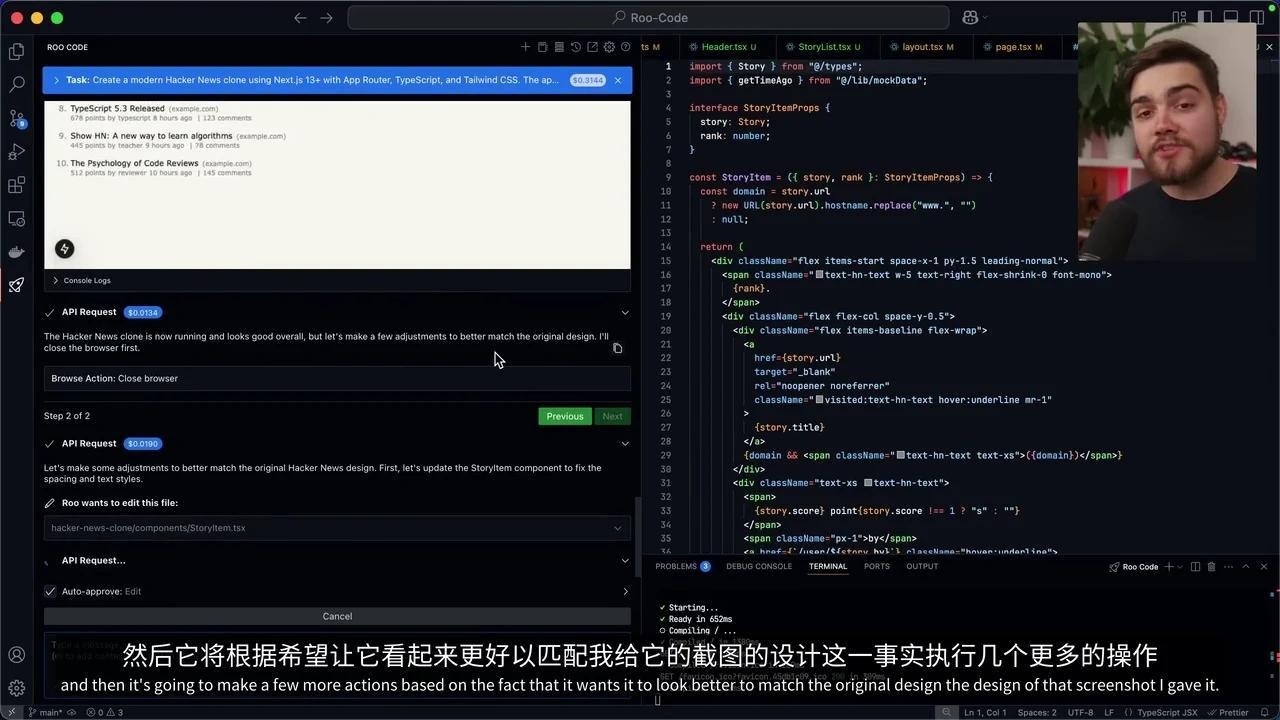The width and height of the screenshot is (1280, 720).
Task: Click the Cancel button
Action: point(337,616)
